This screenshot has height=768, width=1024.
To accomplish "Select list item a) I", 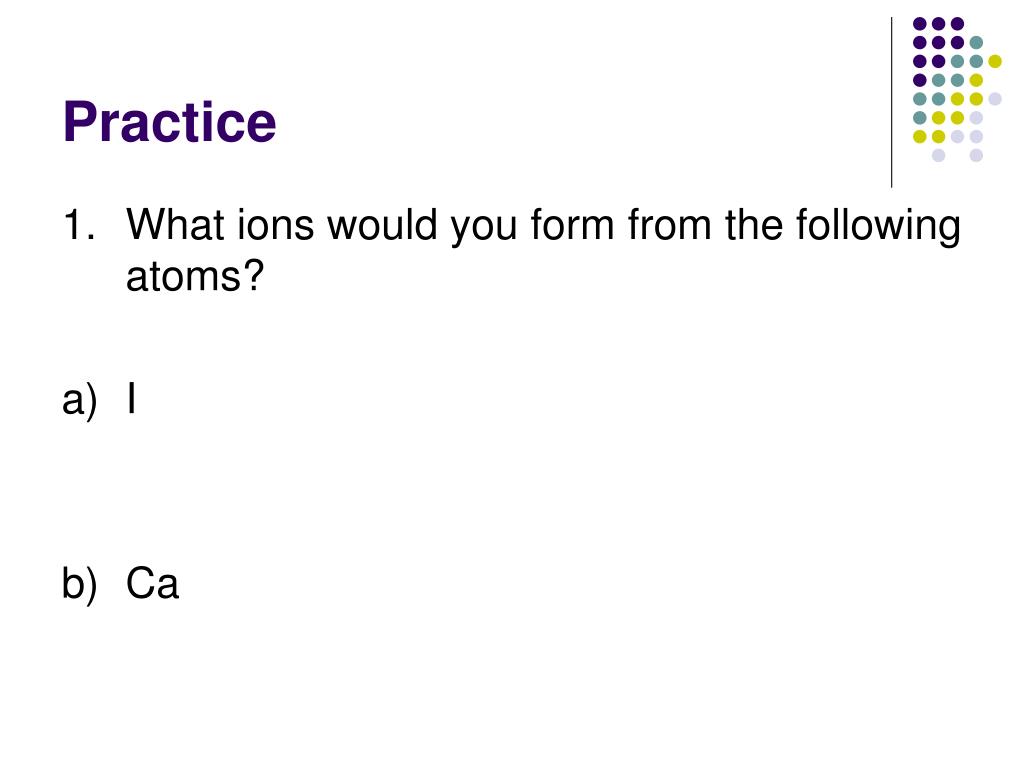I will (x=99, y=399).
